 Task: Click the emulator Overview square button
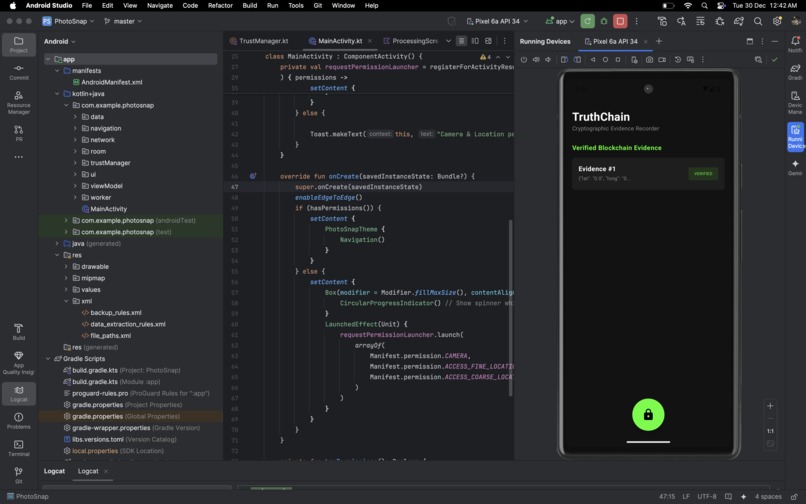(618, 60)
